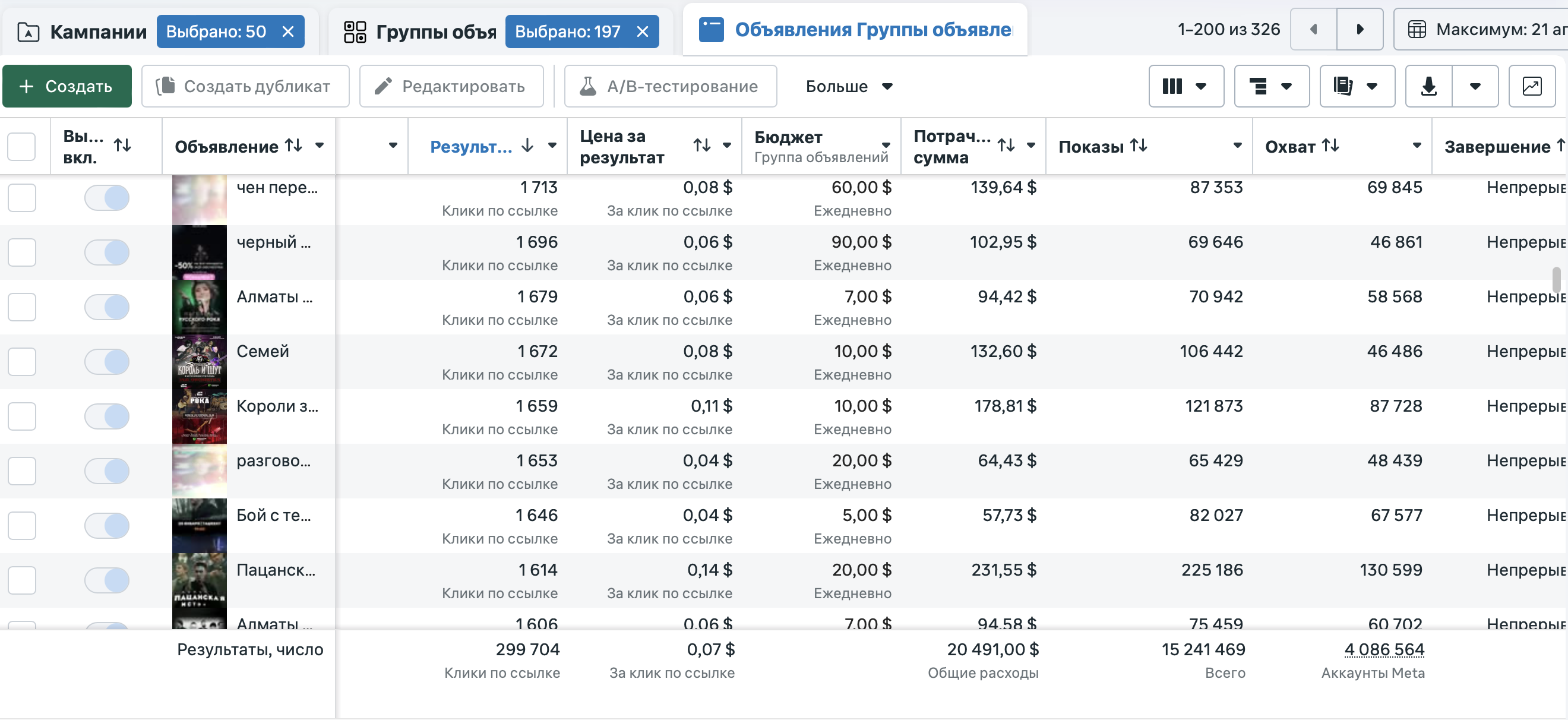Open the columns layout icon dropdown
The width and height of the screenshot is (1568, 720).
[x=1185, y=86]
